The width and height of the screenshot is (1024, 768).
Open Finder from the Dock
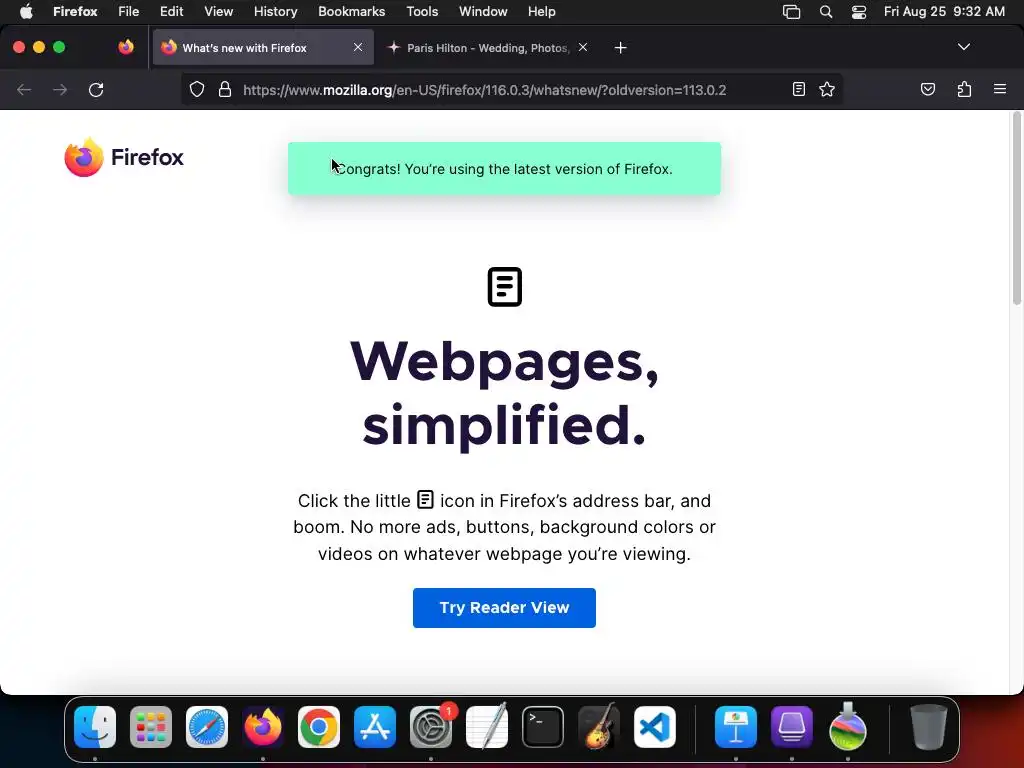point(95,727)
